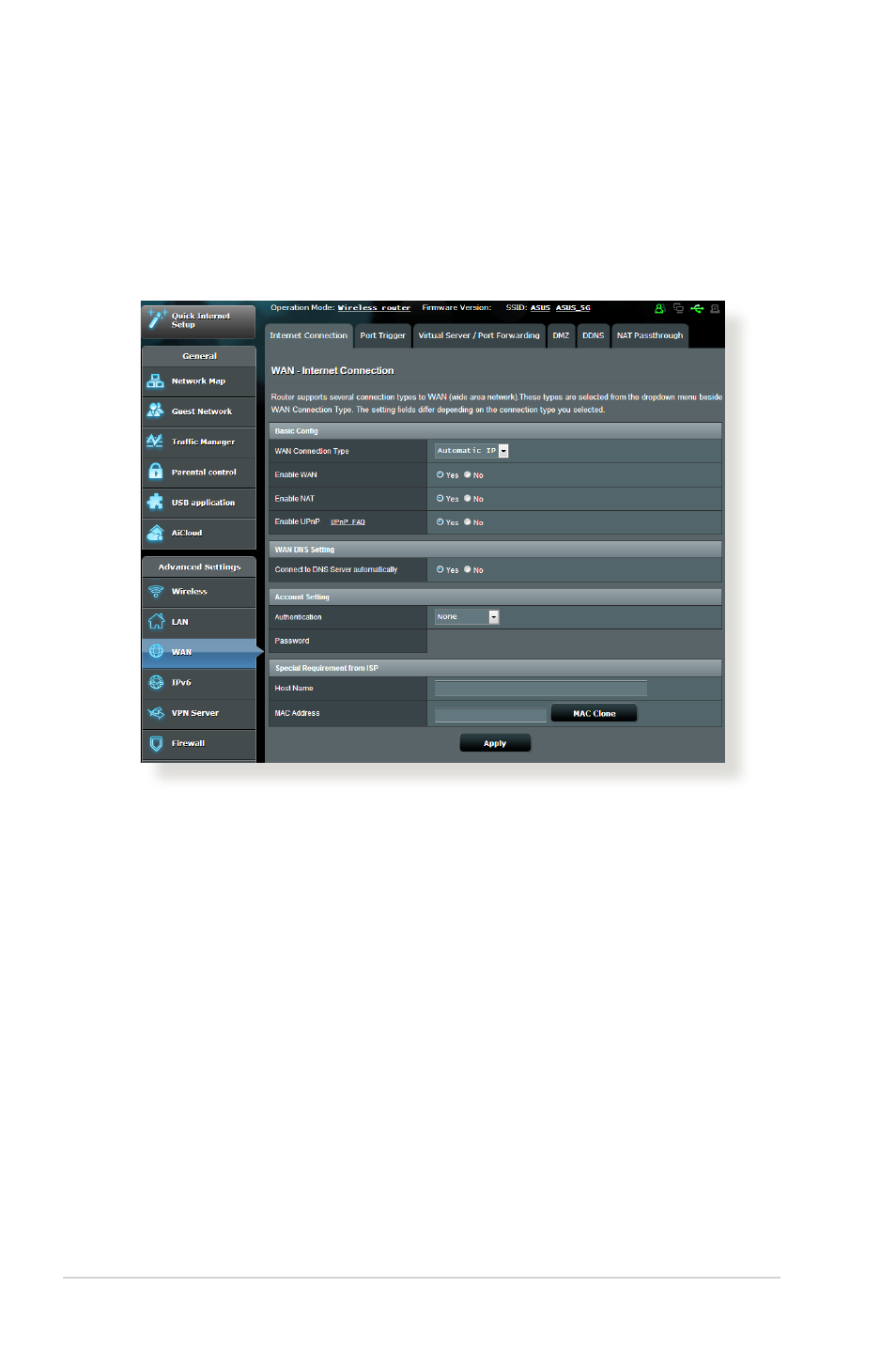
Task: Click the Guest Network people icon
Action: 156,411
